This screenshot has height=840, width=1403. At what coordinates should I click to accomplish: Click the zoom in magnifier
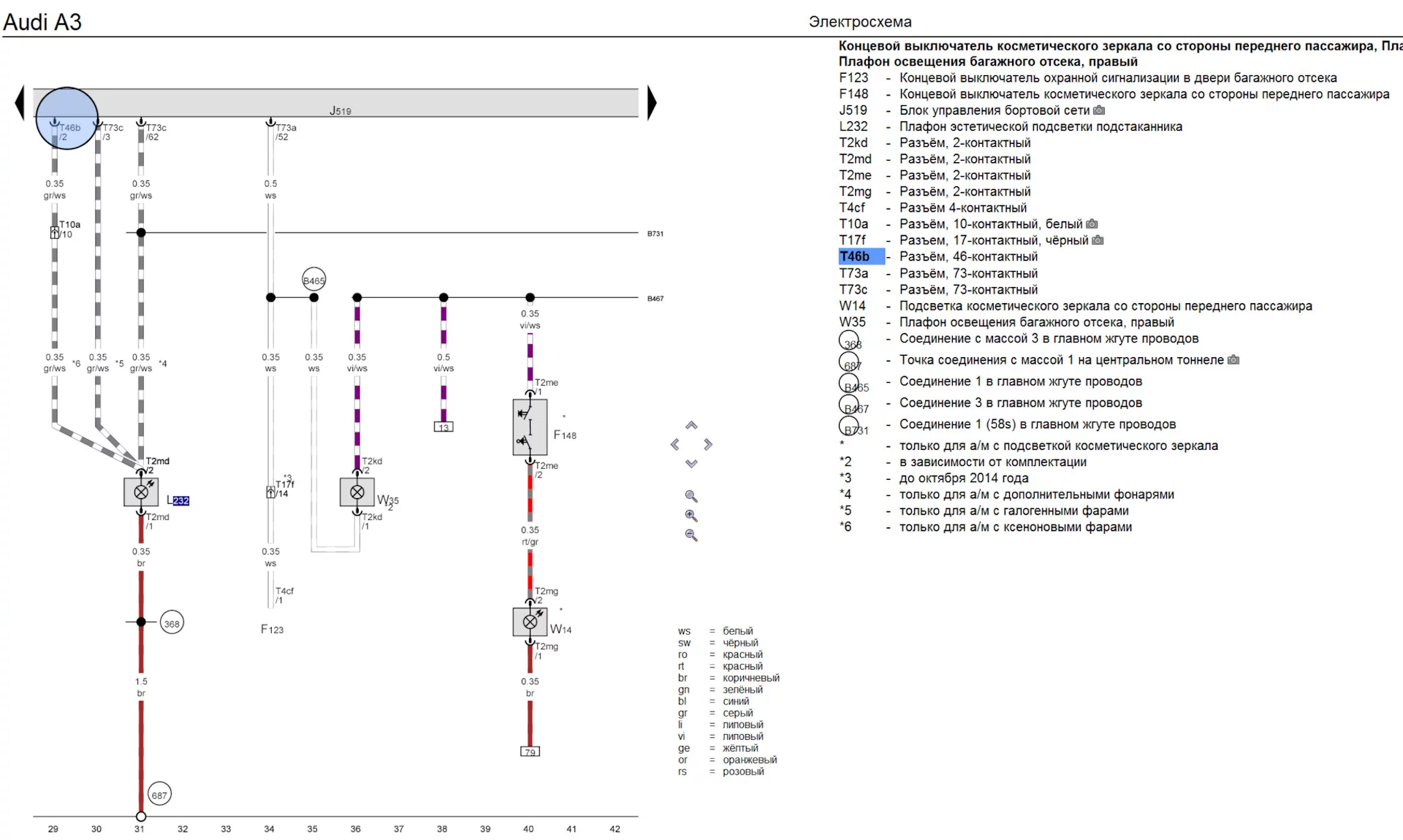[x=691, y=516]
